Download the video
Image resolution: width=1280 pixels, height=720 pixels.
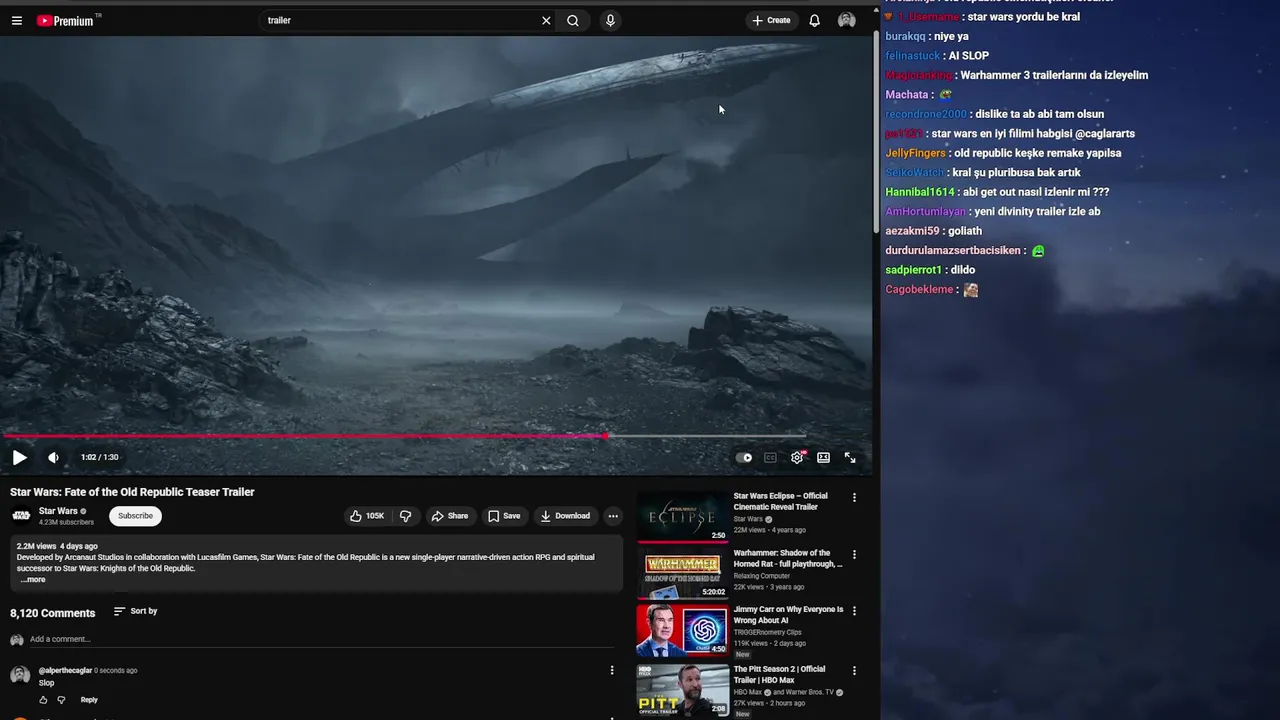(565, 516)
